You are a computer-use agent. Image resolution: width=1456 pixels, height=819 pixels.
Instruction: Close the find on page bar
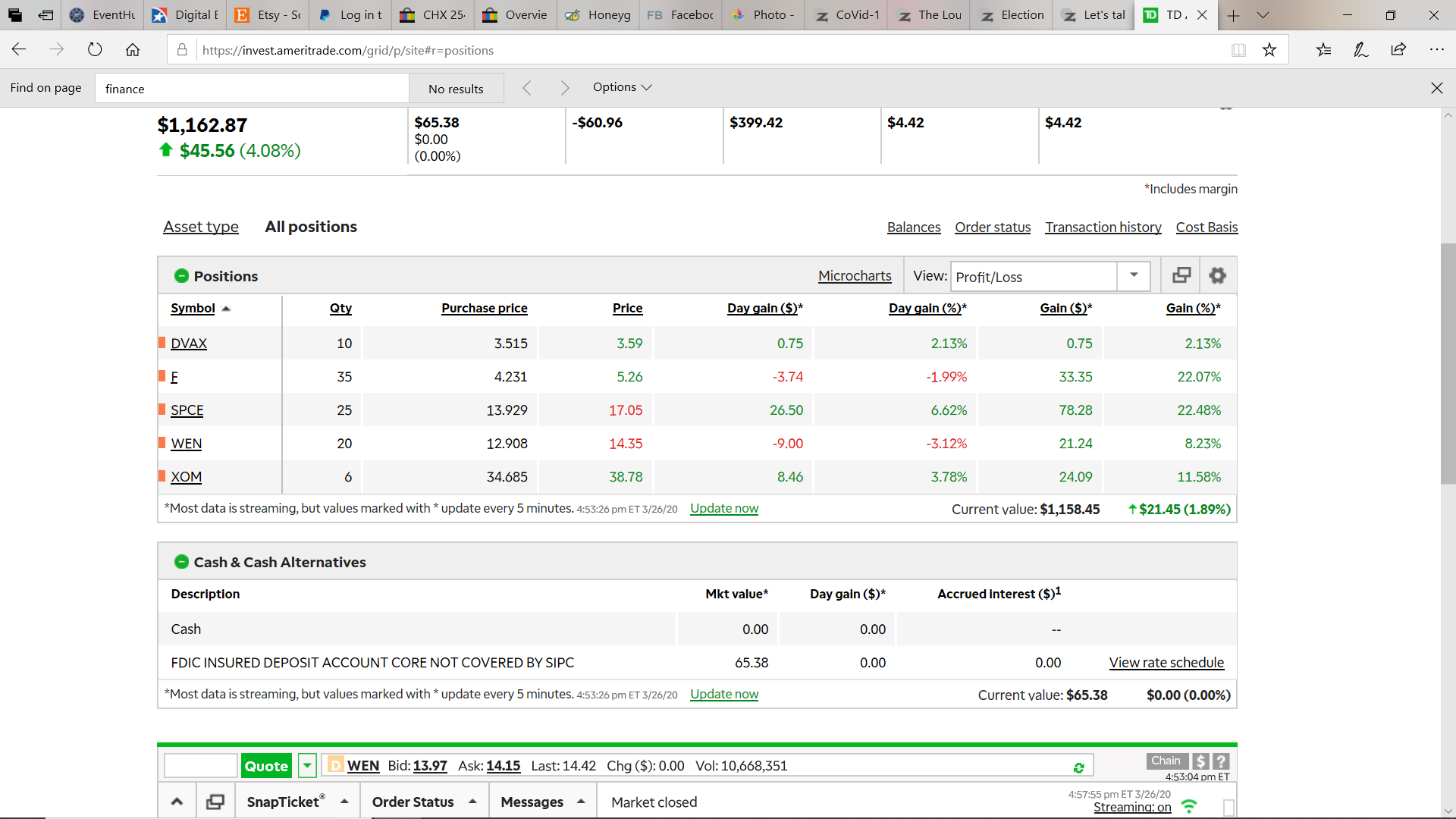coord(1436,88)
